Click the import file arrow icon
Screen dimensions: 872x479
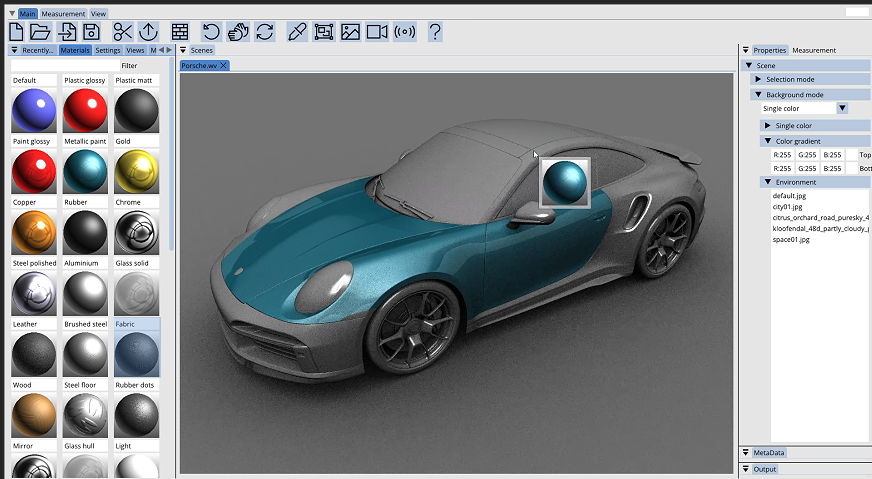[67, 32]
